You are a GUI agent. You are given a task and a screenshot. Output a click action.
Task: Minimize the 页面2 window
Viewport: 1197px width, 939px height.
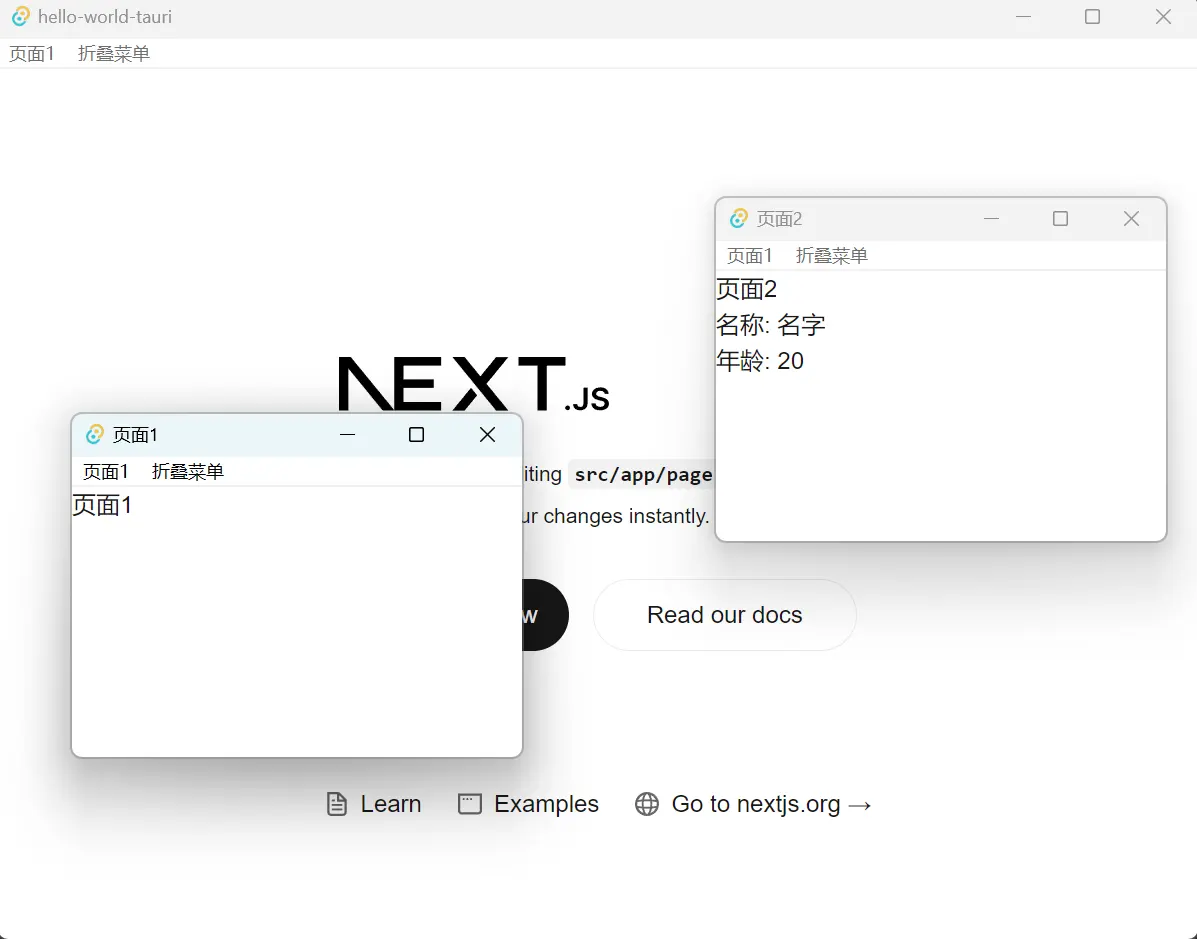click(991, 218)
